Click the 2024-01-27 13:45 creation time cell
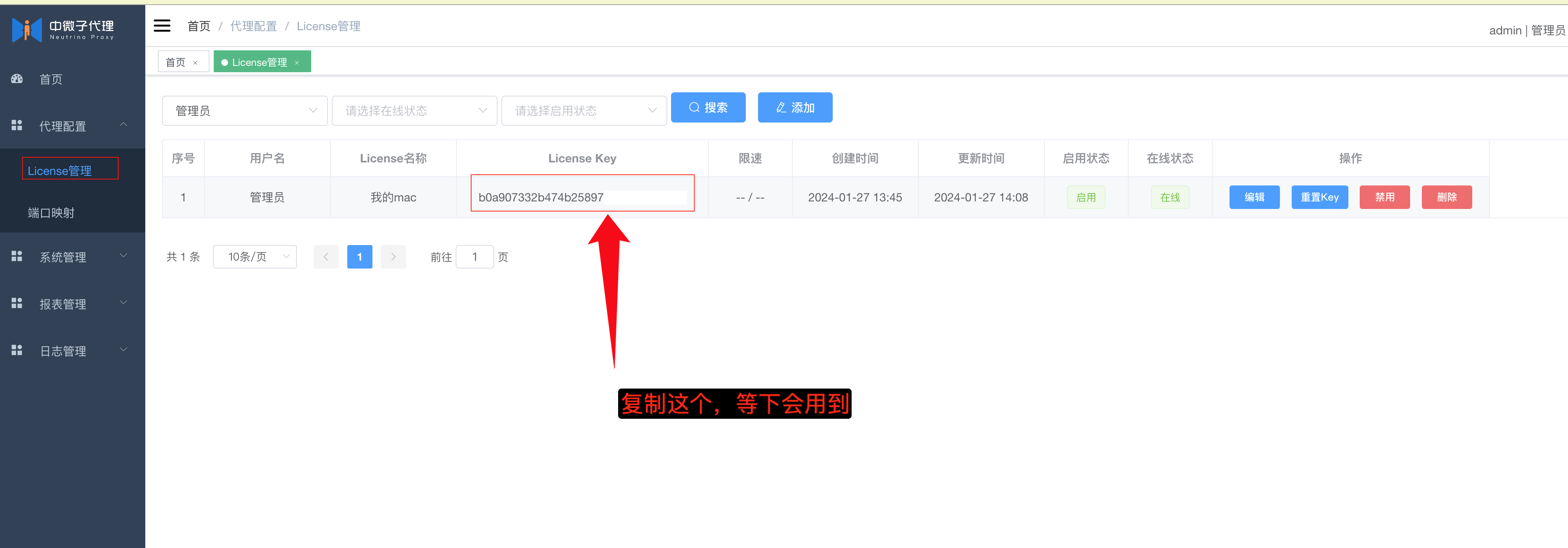Viewport: 1568px width, 548px height. (855, 197)
